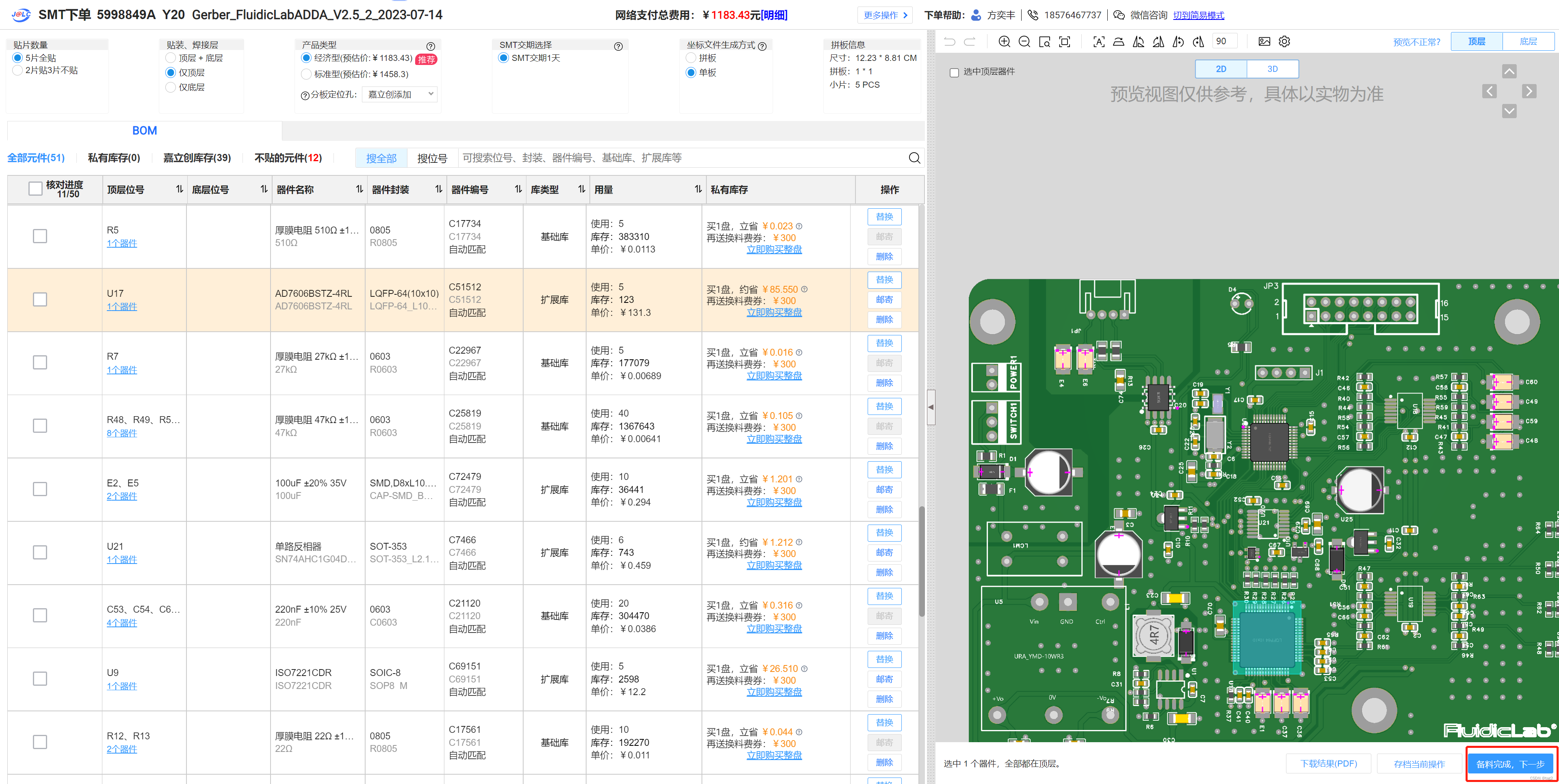Switch to 不贴的元件(12) tab
The width and height of the screenshot is (1559, 784).
(288, 158)
